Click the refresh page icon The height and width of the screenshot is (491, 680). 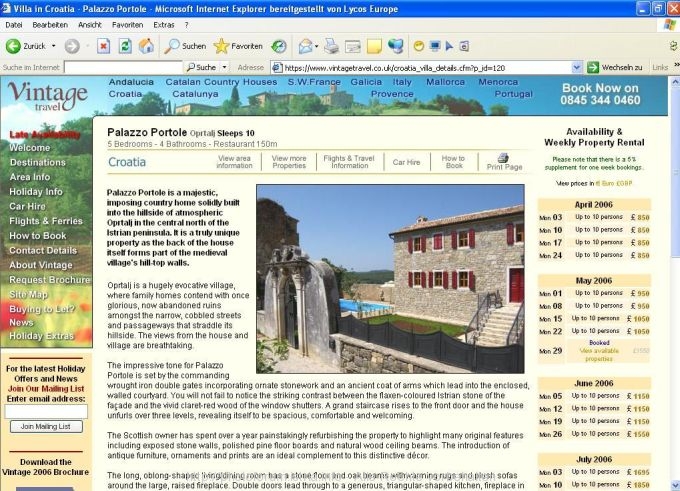pos(125,46)
